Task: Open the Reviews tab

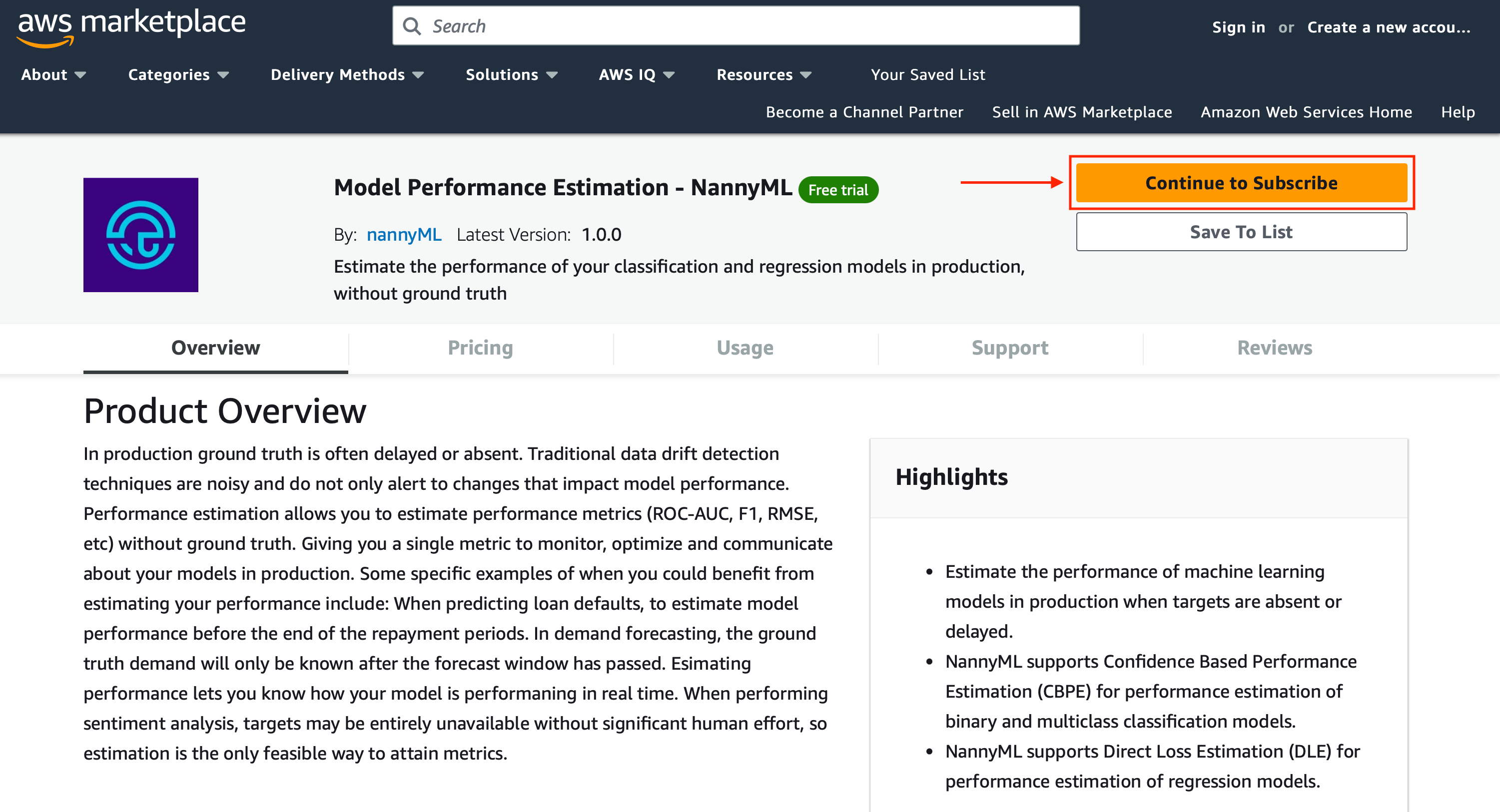Action: [x=1275, y=348]
